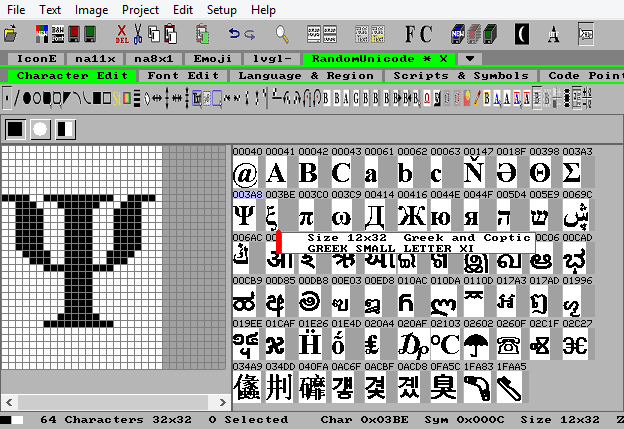Open the Scripts & Symbols tab
This screenshot has width=624, height=429.
[461, 76]
